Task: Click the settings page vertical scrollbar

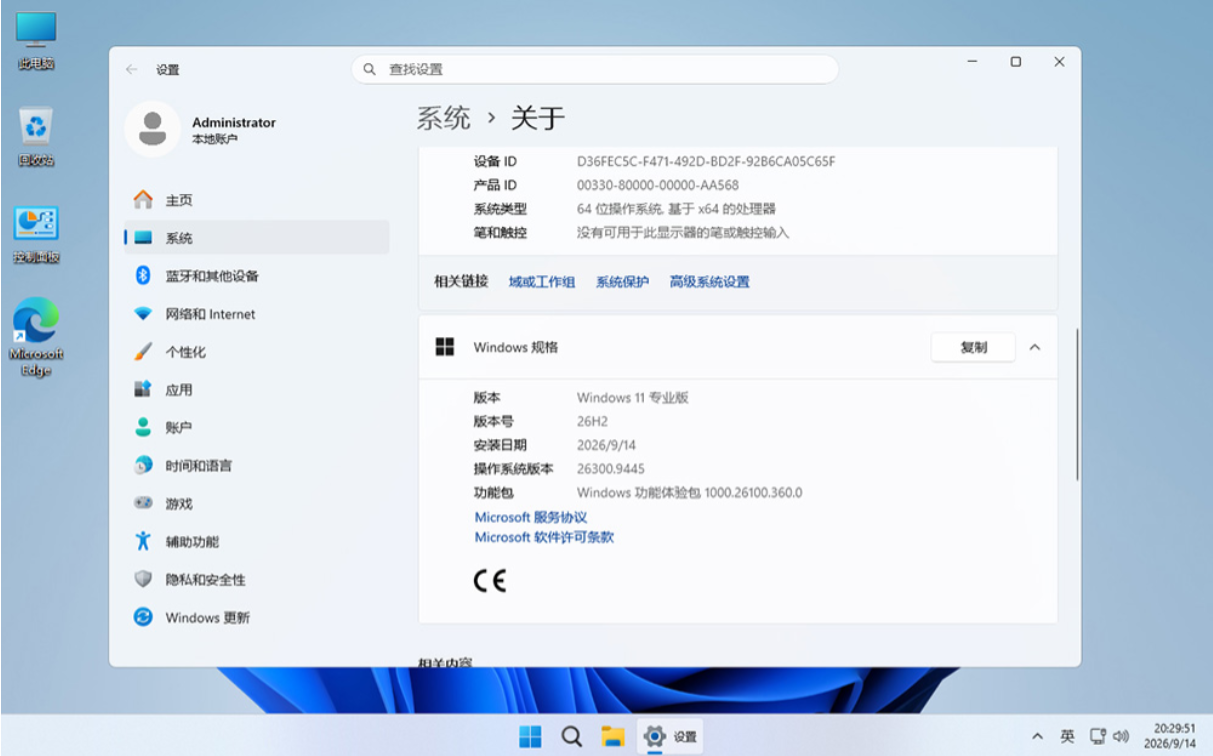Action: (x=1077, y=405)
